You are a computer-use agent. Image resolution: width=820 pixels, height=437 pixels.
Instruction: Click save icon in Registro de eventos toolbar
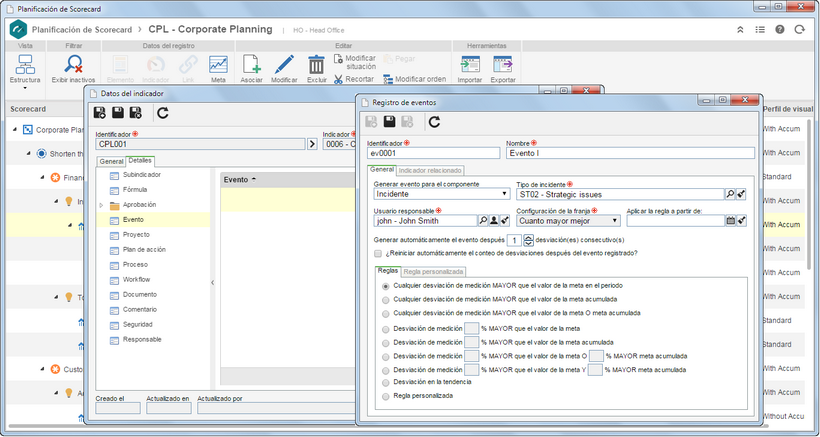[389, 122]
